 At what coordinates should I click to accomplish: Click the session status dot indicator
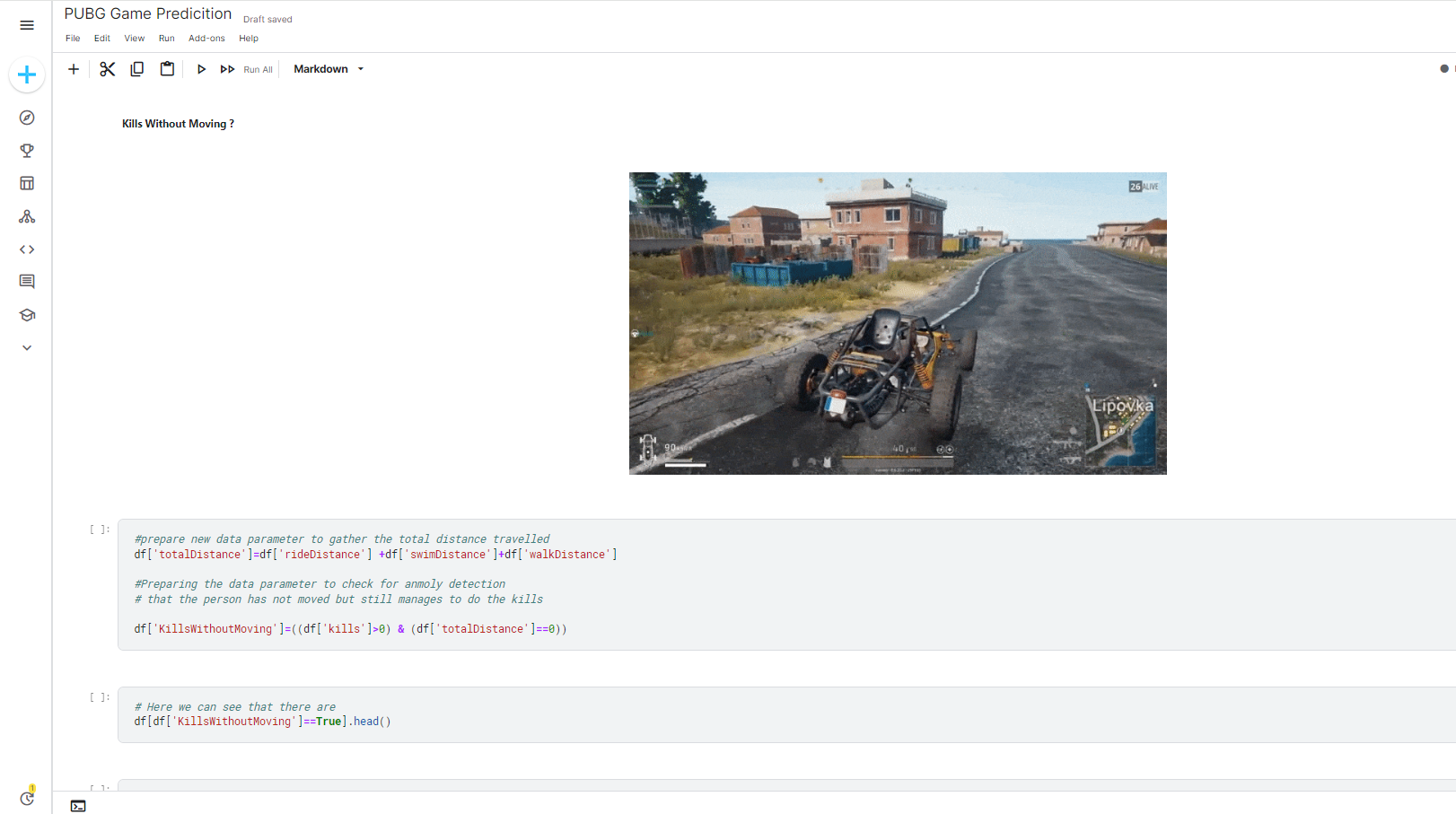[x=1444, y=69]
